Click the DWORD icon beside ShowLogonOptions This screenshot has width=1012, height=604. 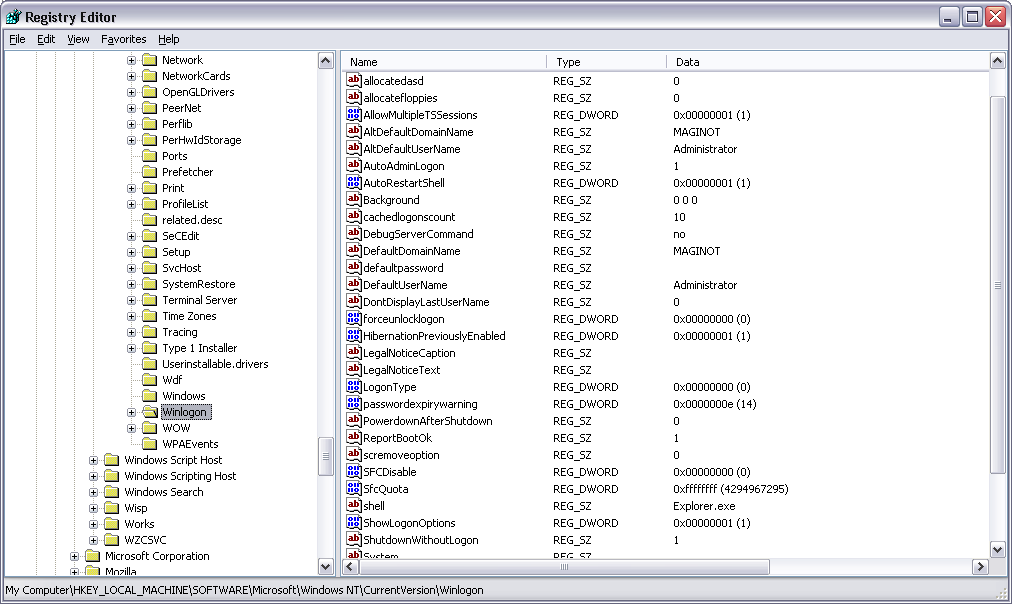[354, 522]
